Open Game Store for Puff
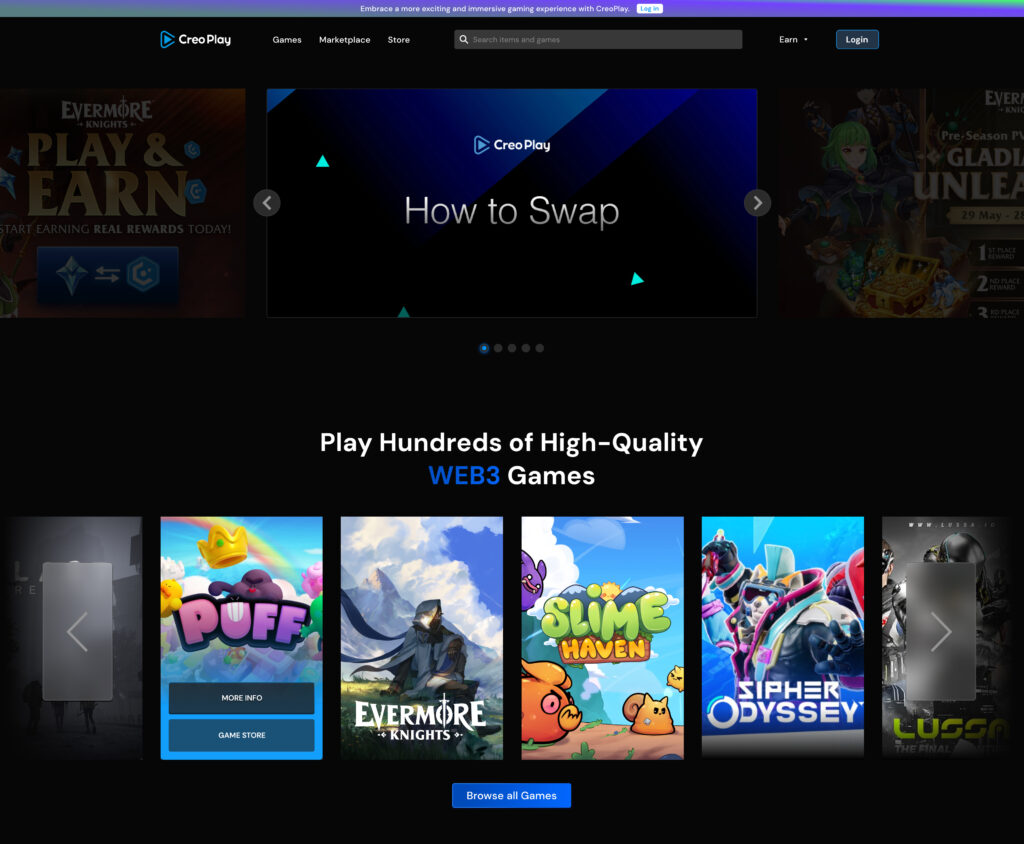The image size is (1024, 844). [x=242, y=736]
